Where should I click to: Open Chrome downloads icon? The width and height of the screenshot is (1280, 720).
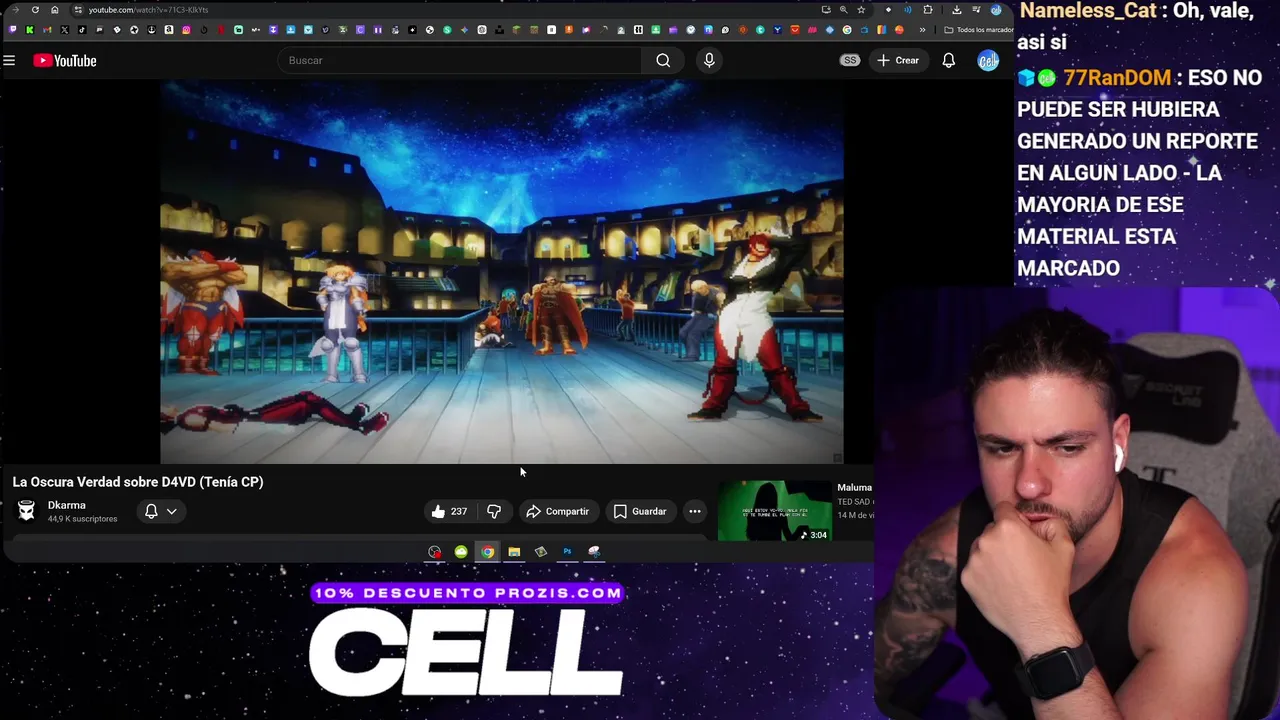(957, 10)
